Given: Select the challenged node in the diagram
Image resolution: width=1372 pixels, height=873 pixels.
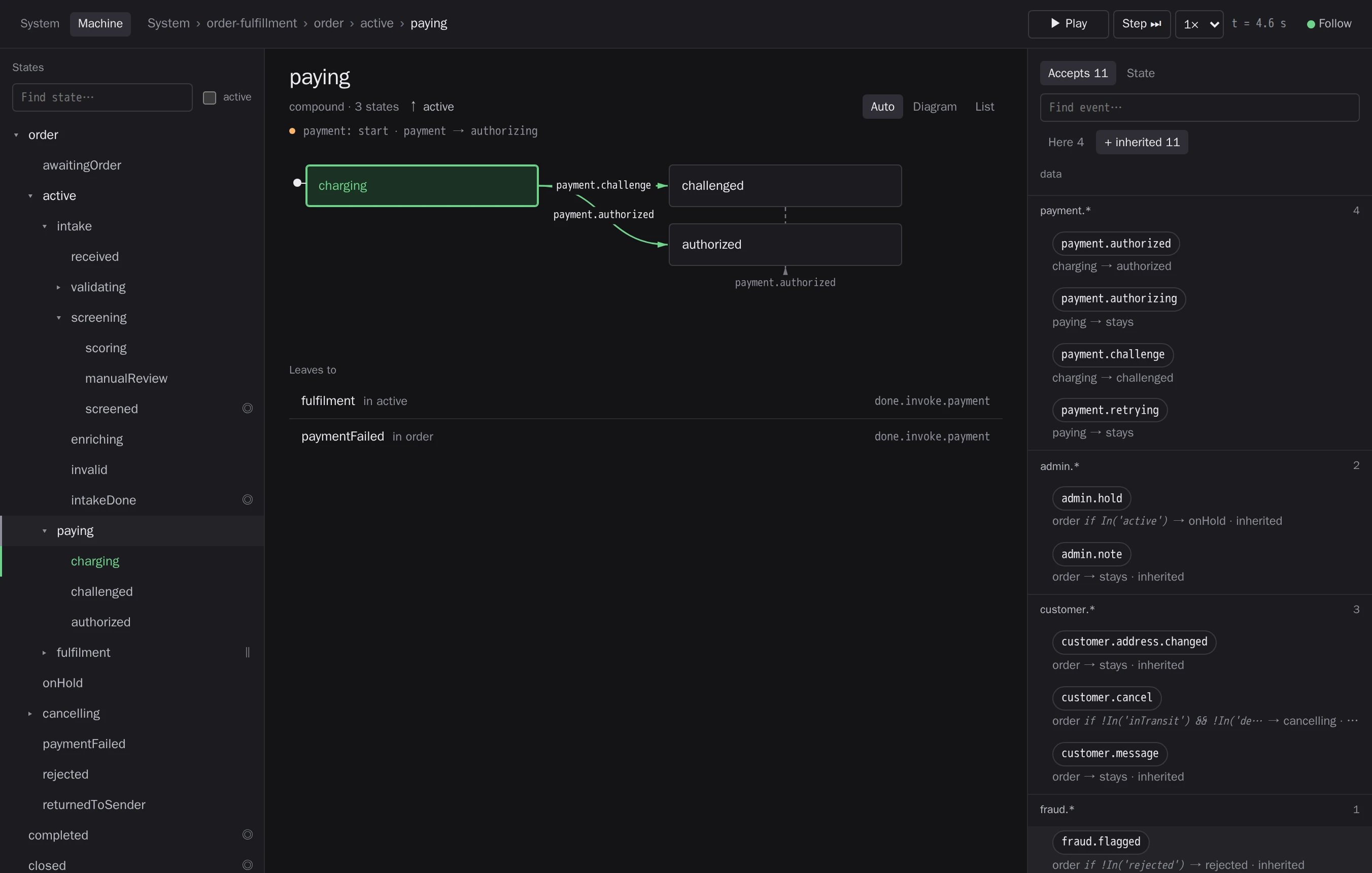Looking at the screenshot, I should coord(784,186).
